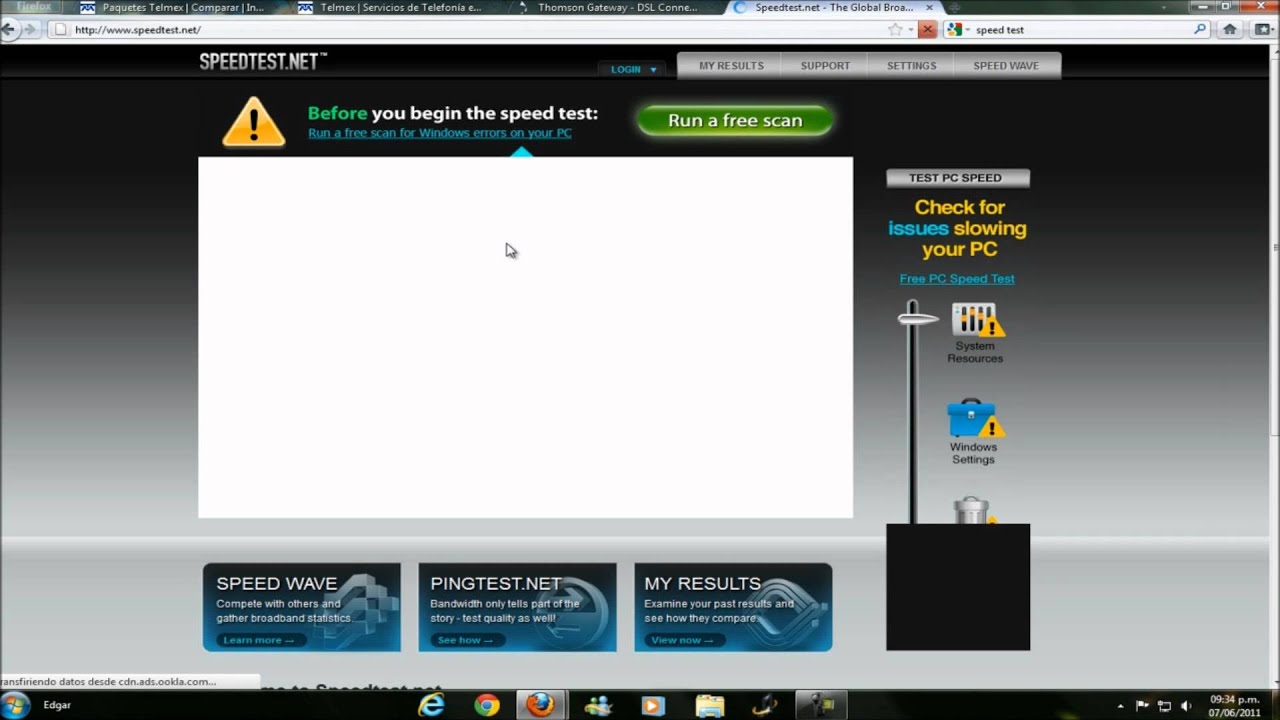The height and width of the screenshot is (720, 1280).
Task: Click the trash can icon in the PC speed ad
Action: point(972,510)
